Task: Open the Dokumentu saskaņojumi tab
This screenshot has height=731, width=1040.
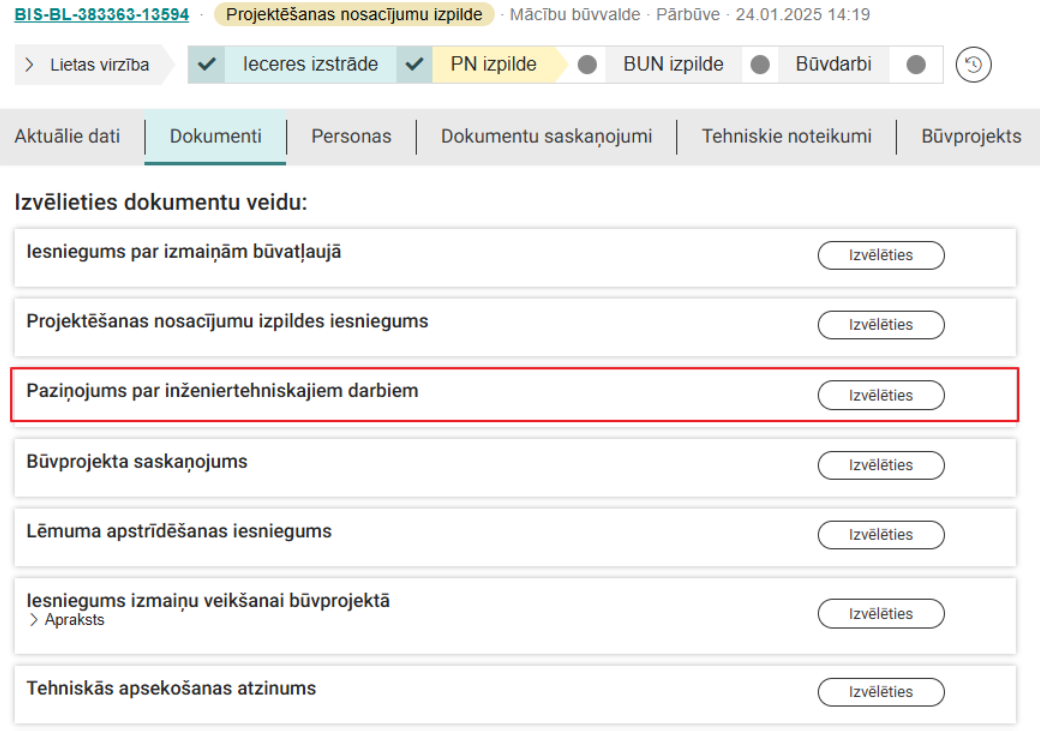Action: 545,137
